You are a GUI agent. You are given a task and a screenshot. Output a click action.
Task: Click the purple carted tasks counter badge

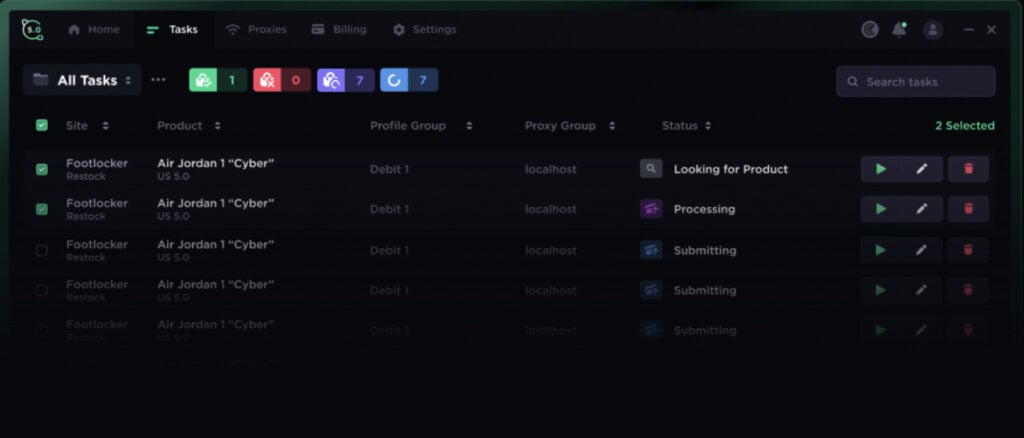click(345, 80)
